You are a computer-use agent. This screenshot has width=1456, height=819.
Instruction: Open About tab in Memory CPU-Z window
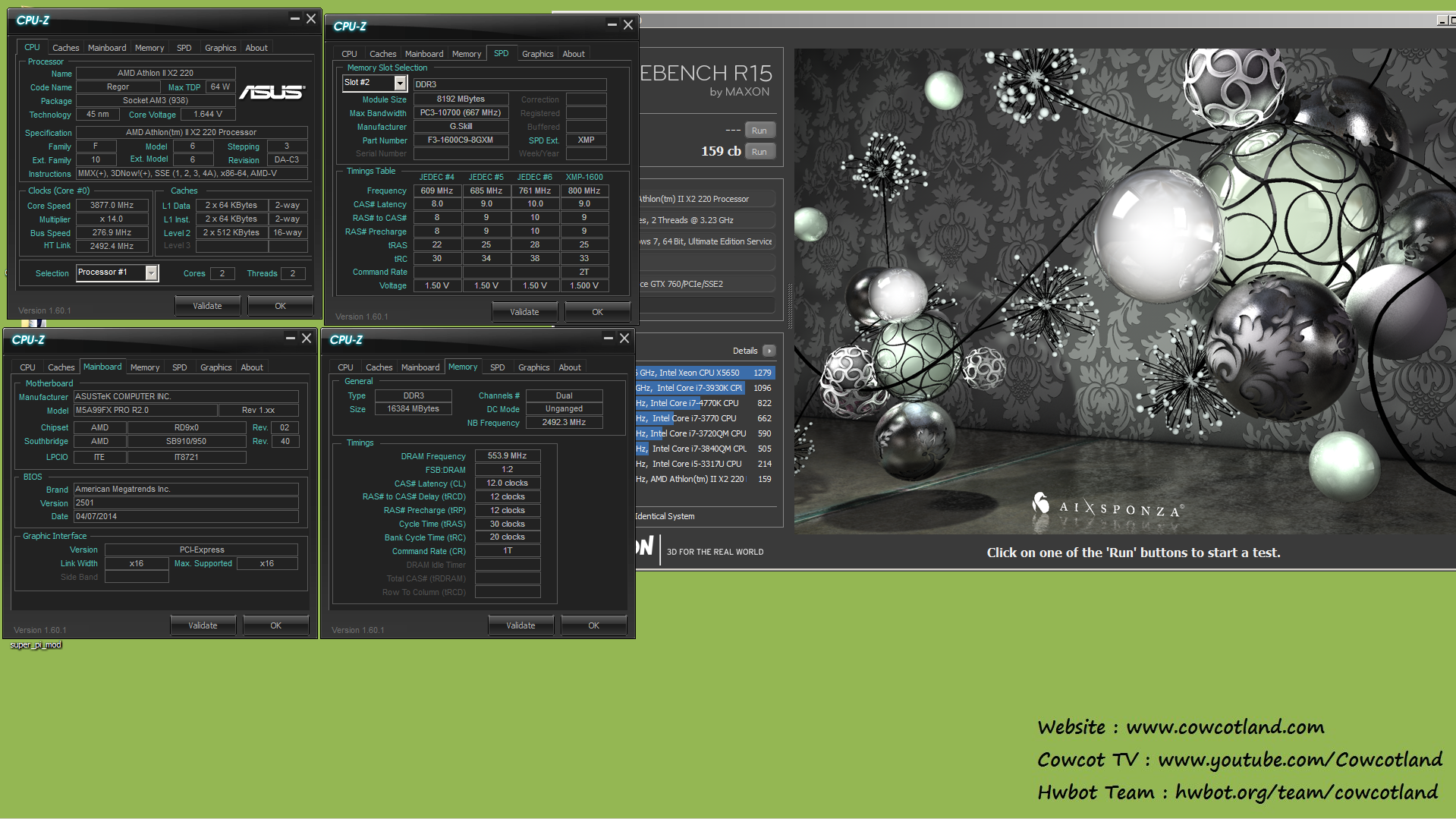click(570, 367)
